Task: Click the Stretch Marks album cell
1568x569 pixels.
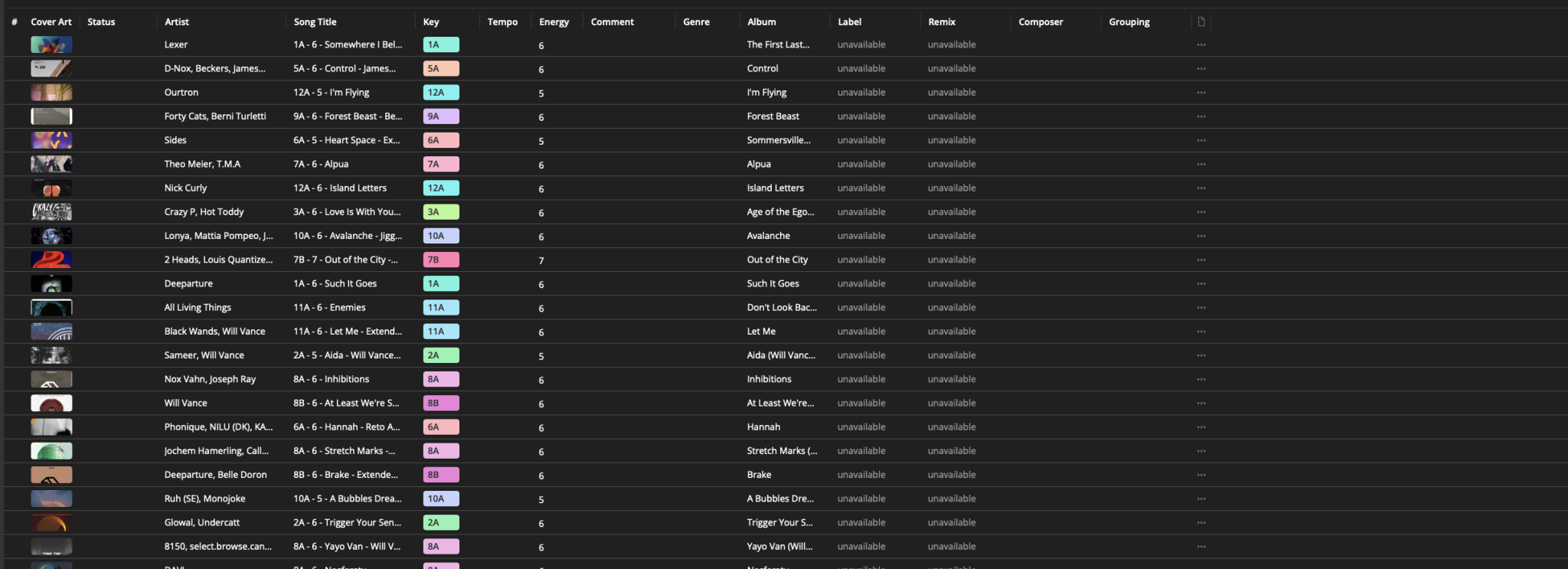Action: (x=782, y=451)
